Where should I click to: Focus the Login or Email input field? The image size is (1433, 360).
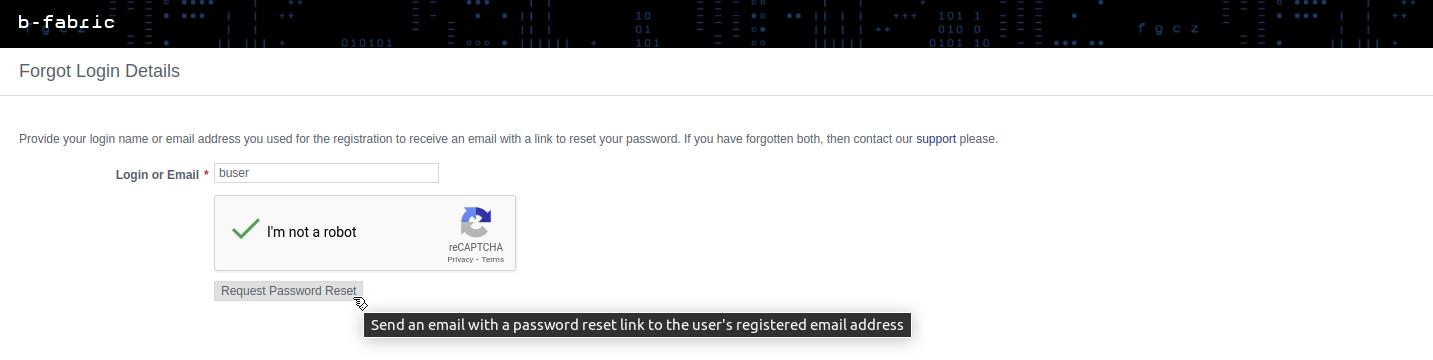(326, 173)
